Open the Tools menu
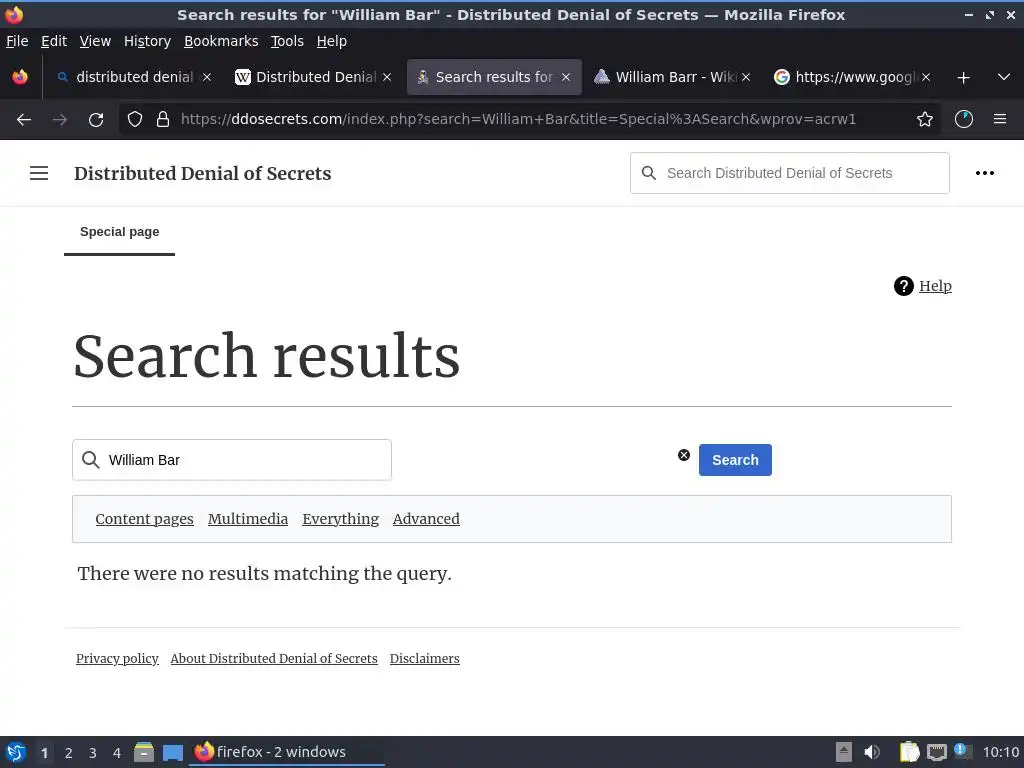 (287, 41)
